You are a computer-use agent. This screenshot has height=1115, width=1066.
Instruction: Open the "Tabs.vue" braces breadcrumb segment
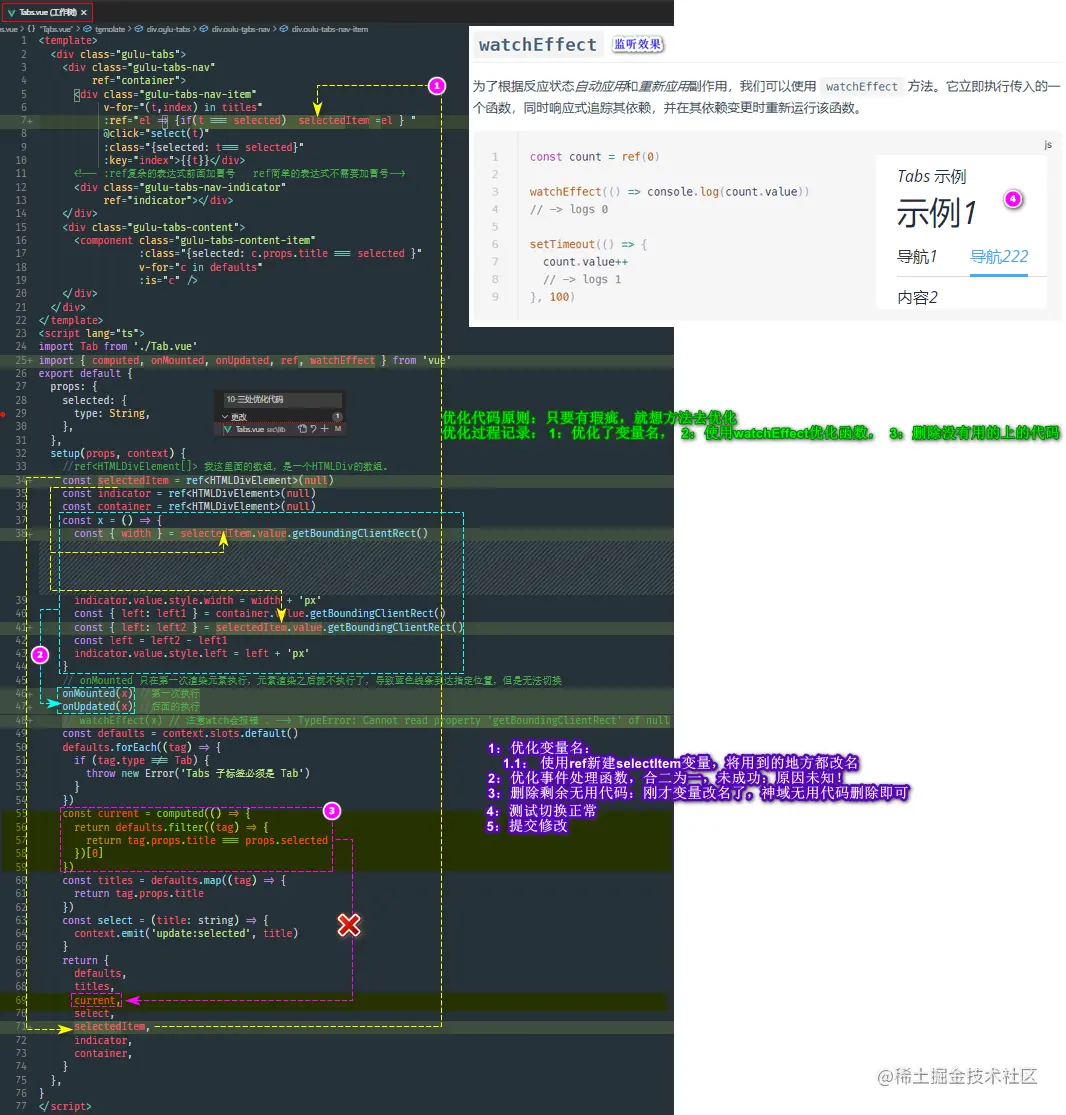click(50, 29)
